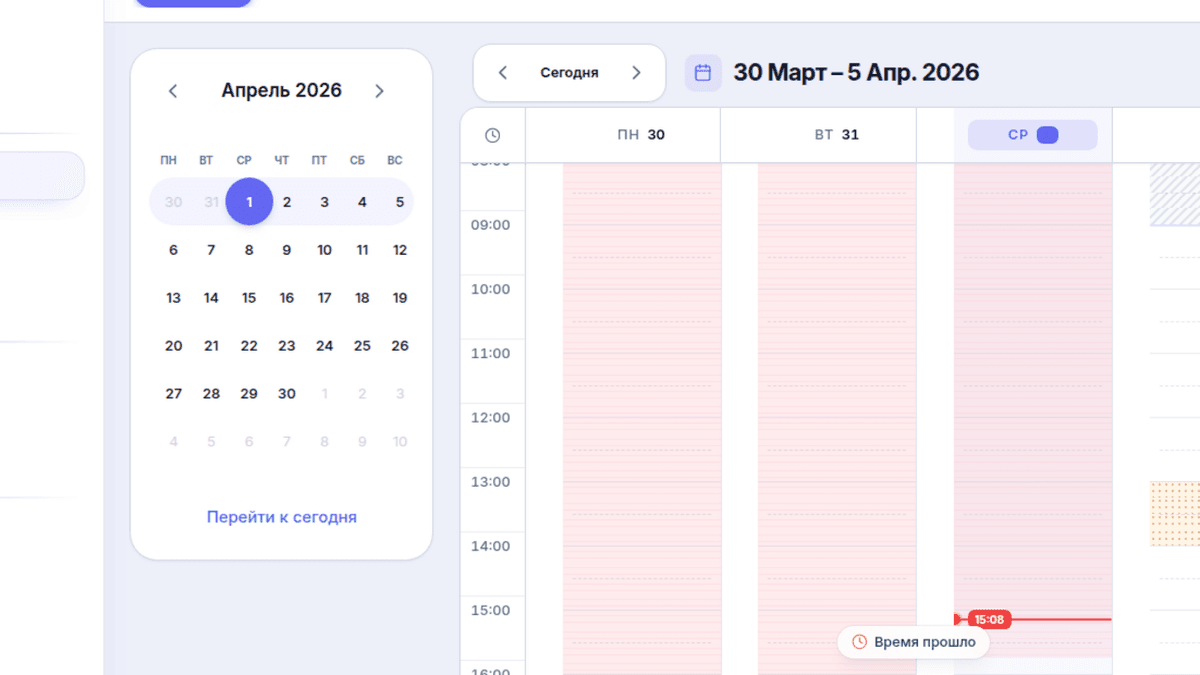Select April 1 in mini calendar
This screenshot has width=1200, height=675.
pyautogui.click(x=249, y=202)
